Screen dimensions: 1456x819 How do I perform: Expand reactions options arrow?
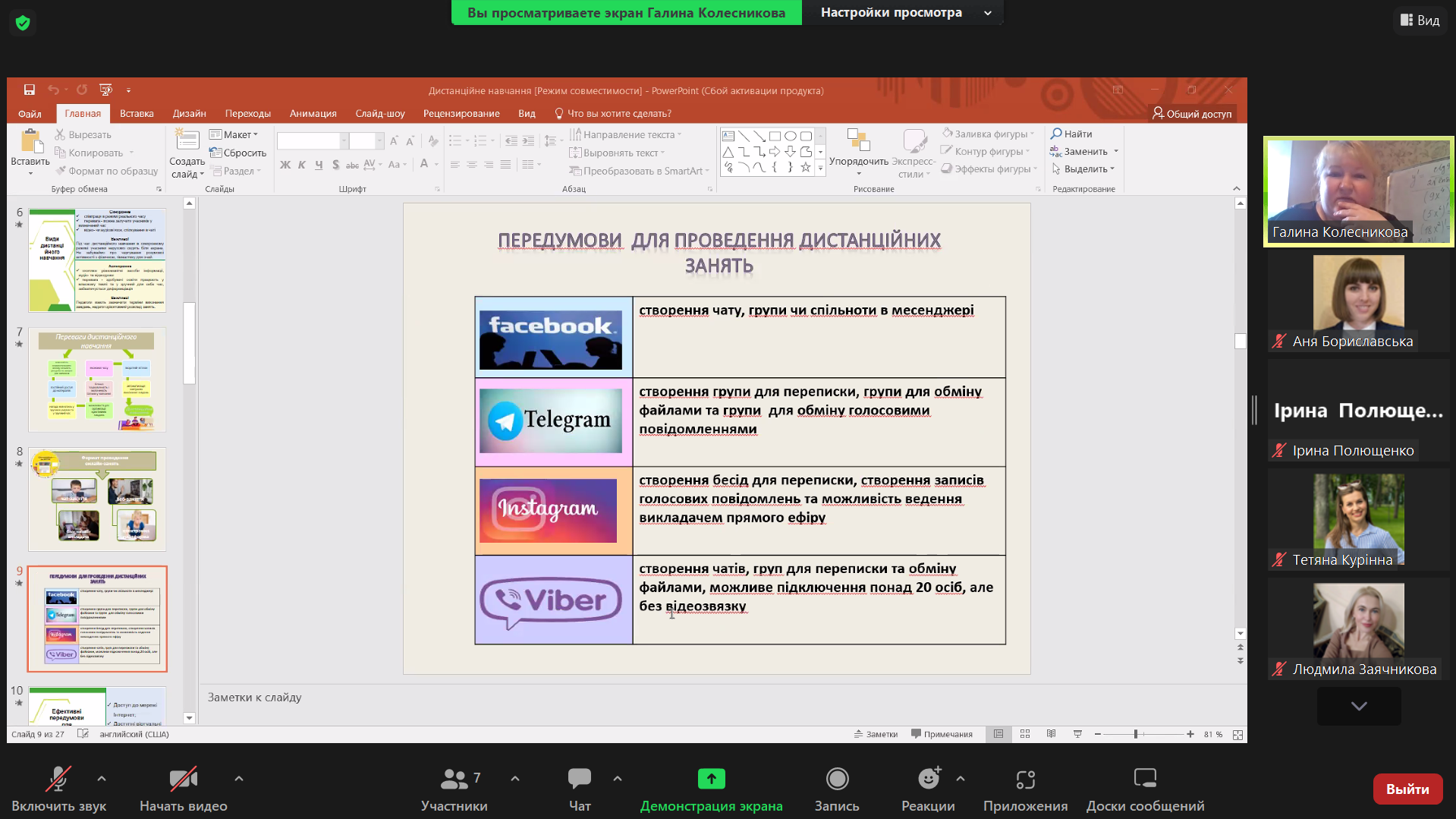tap(961, 778)
